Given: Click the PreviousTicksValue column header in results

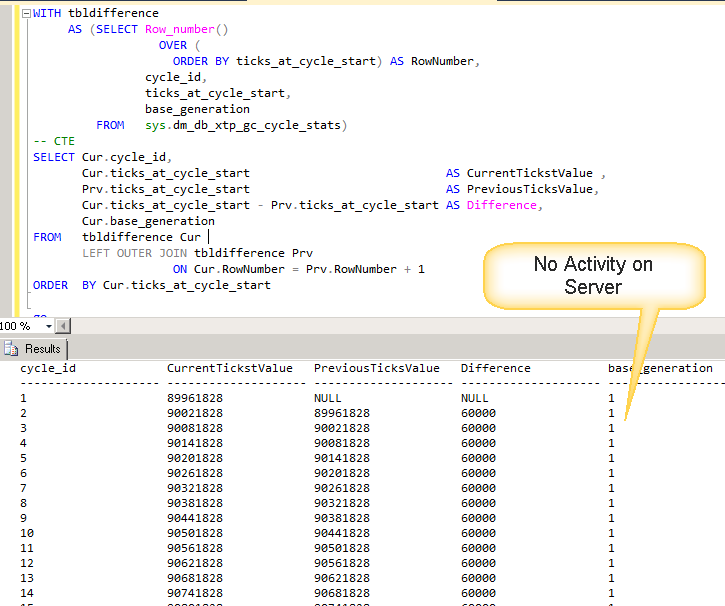Looking at the screenshot, I should pos(376,368).
